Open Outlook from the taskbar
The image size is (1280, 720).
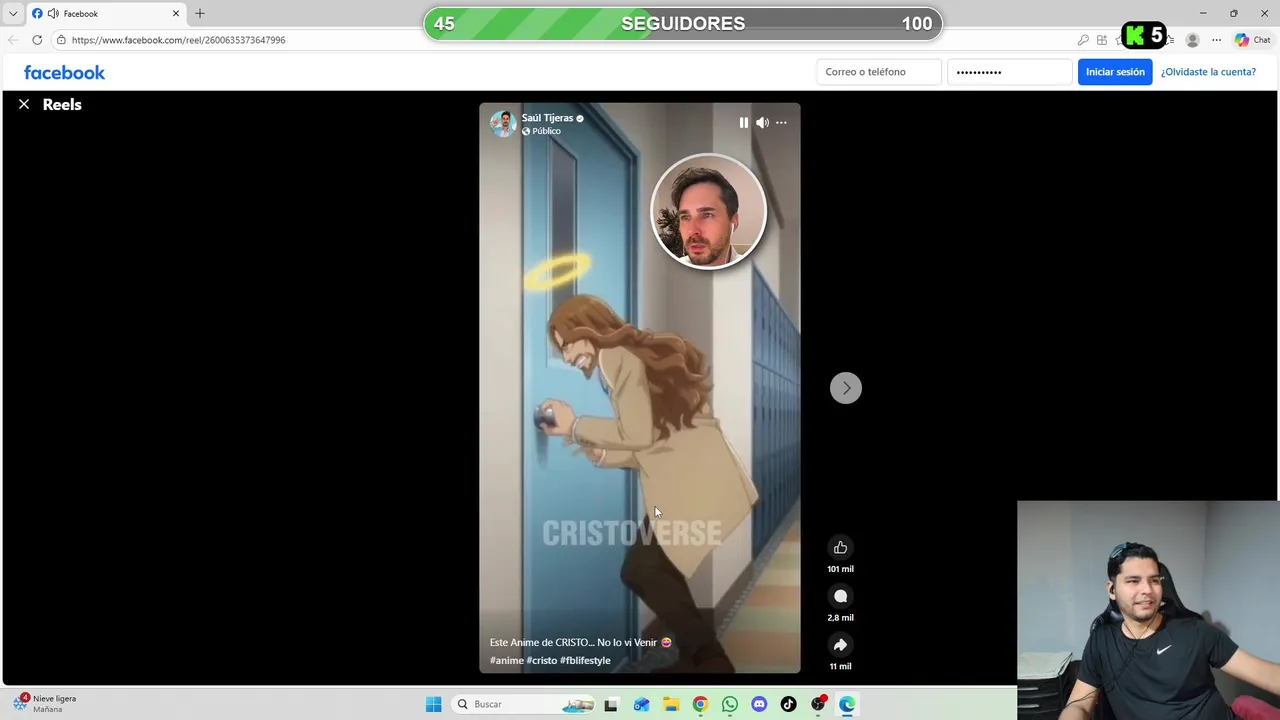tap(641, 704)
